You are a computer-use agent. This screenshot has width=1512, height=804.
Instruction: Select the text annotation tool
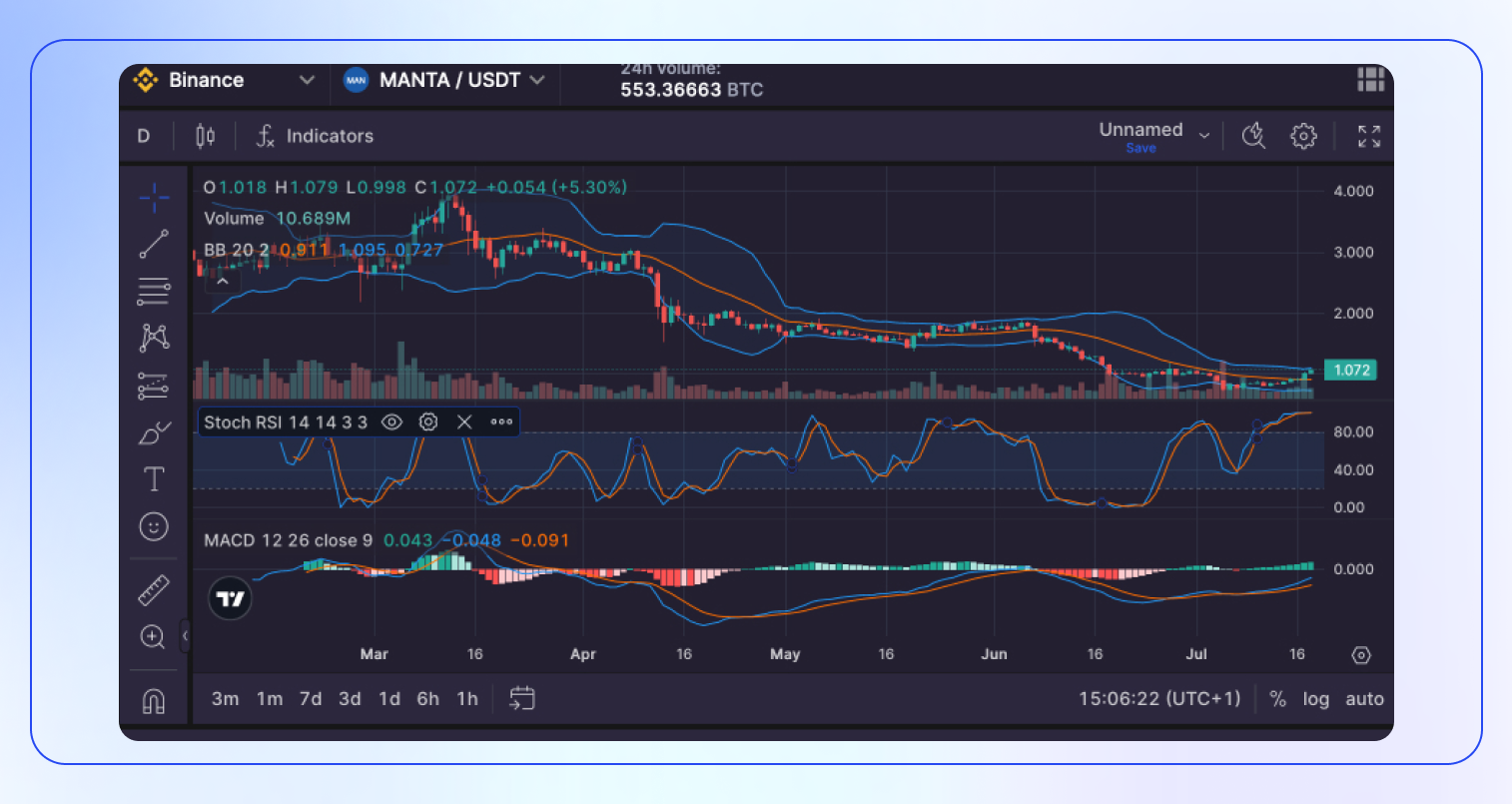click(x=153, y=477)
